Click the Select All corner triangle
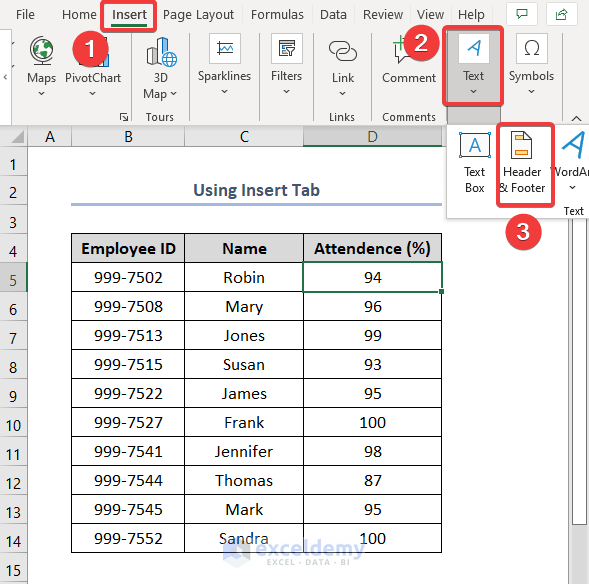589x584 pixels. point(17,137)
